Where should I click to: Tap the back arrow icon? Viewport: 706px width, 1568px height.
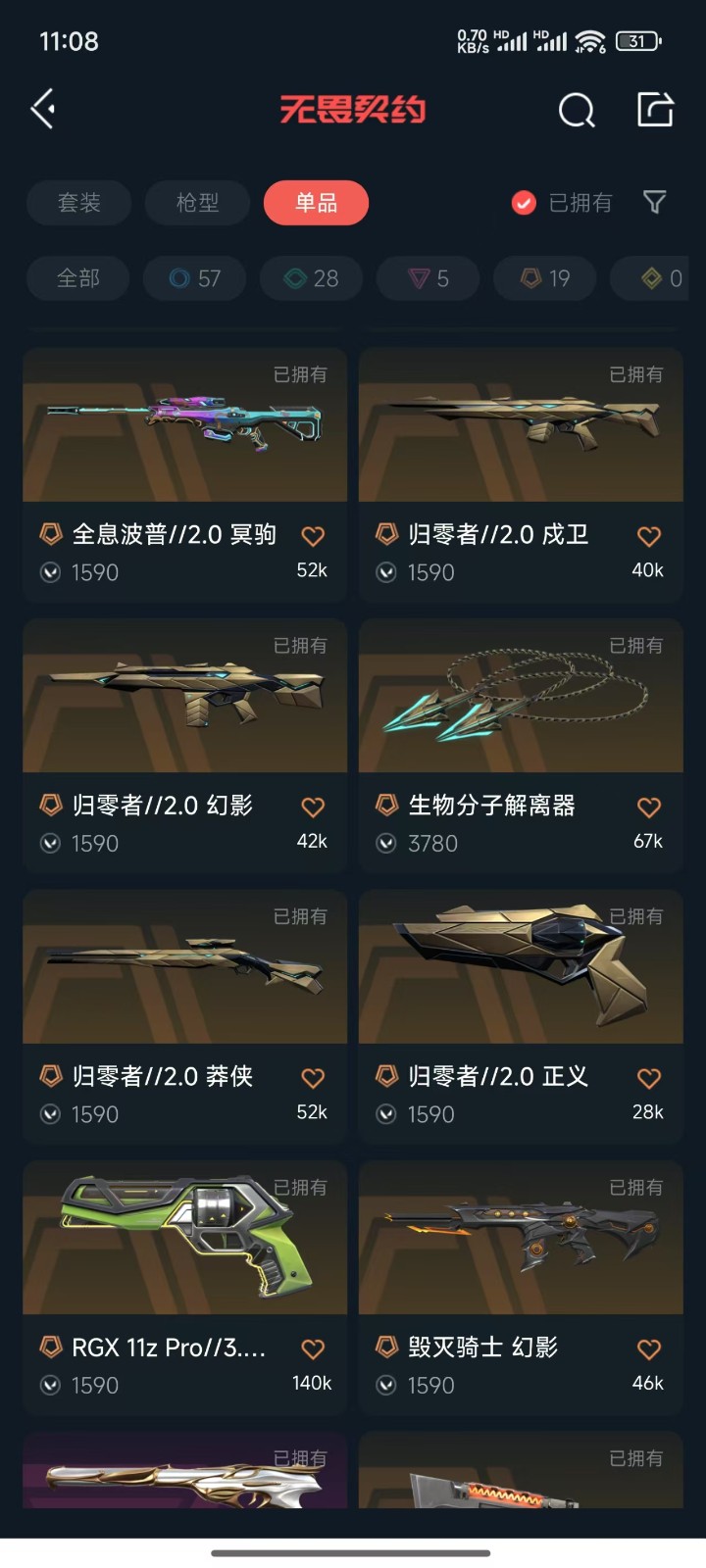(x=43, y=109)
